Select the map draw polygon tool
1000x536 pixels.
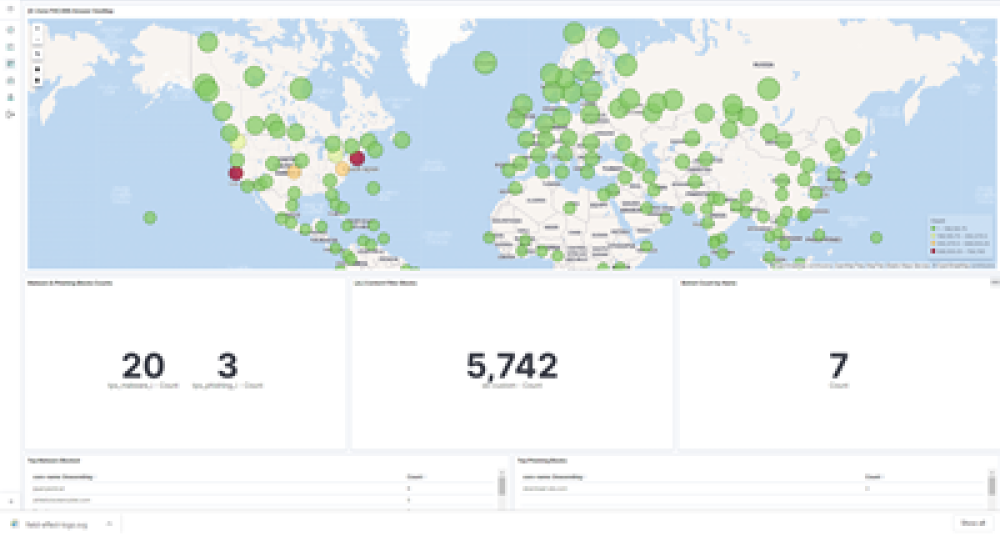coord(37,69)
